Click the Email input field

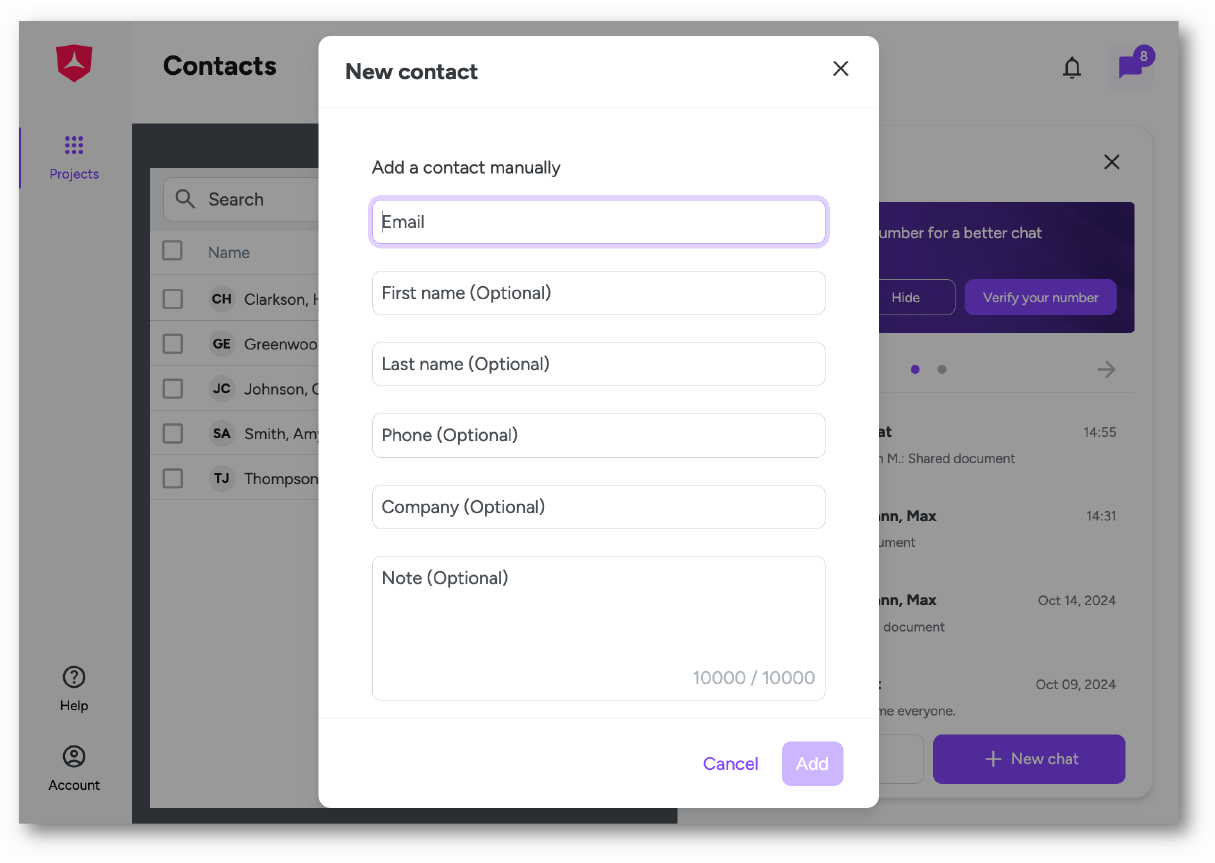click(x=599, y=222)
